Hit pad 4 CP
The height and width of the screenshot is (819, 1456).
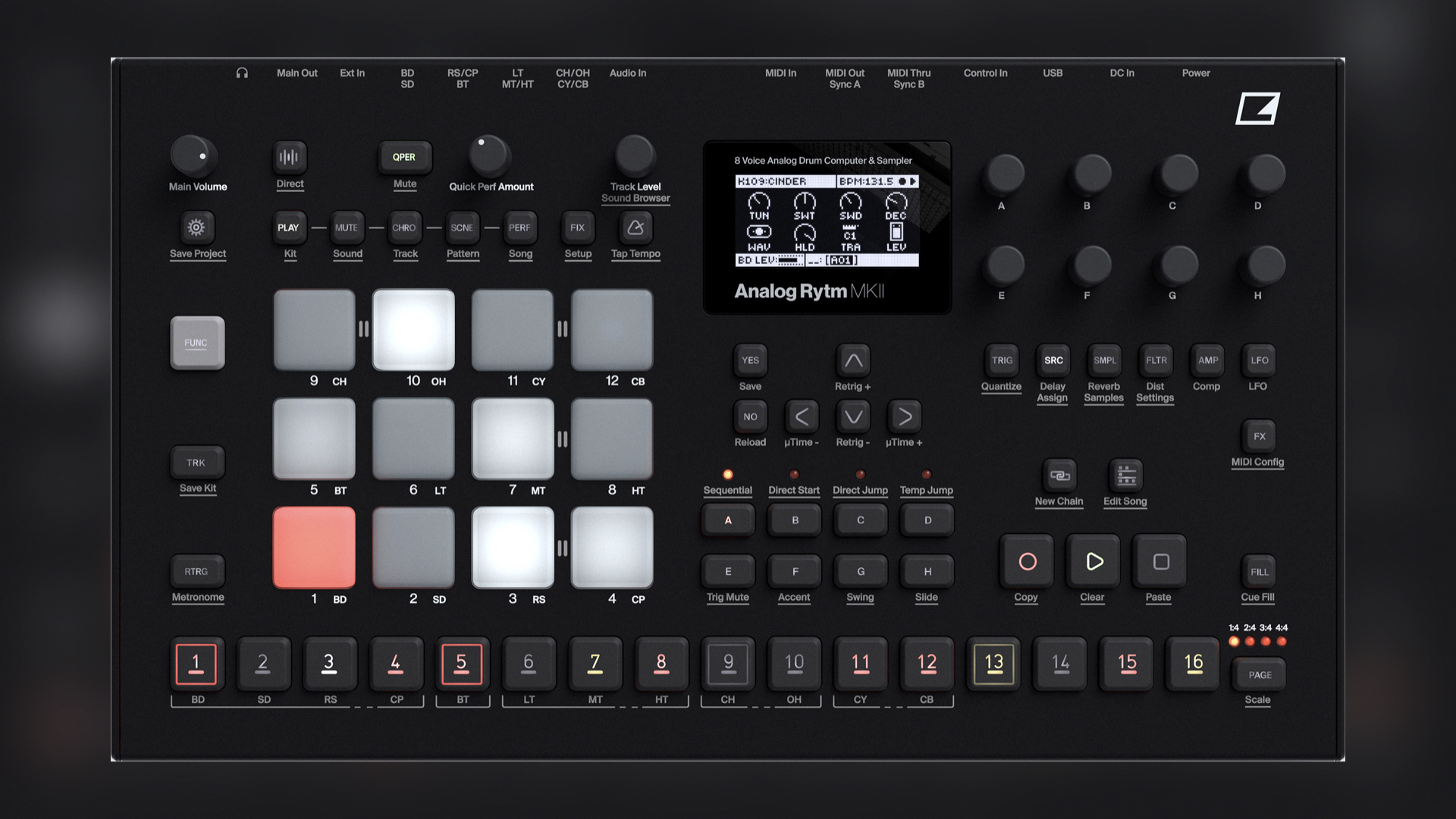click(612, 548)
